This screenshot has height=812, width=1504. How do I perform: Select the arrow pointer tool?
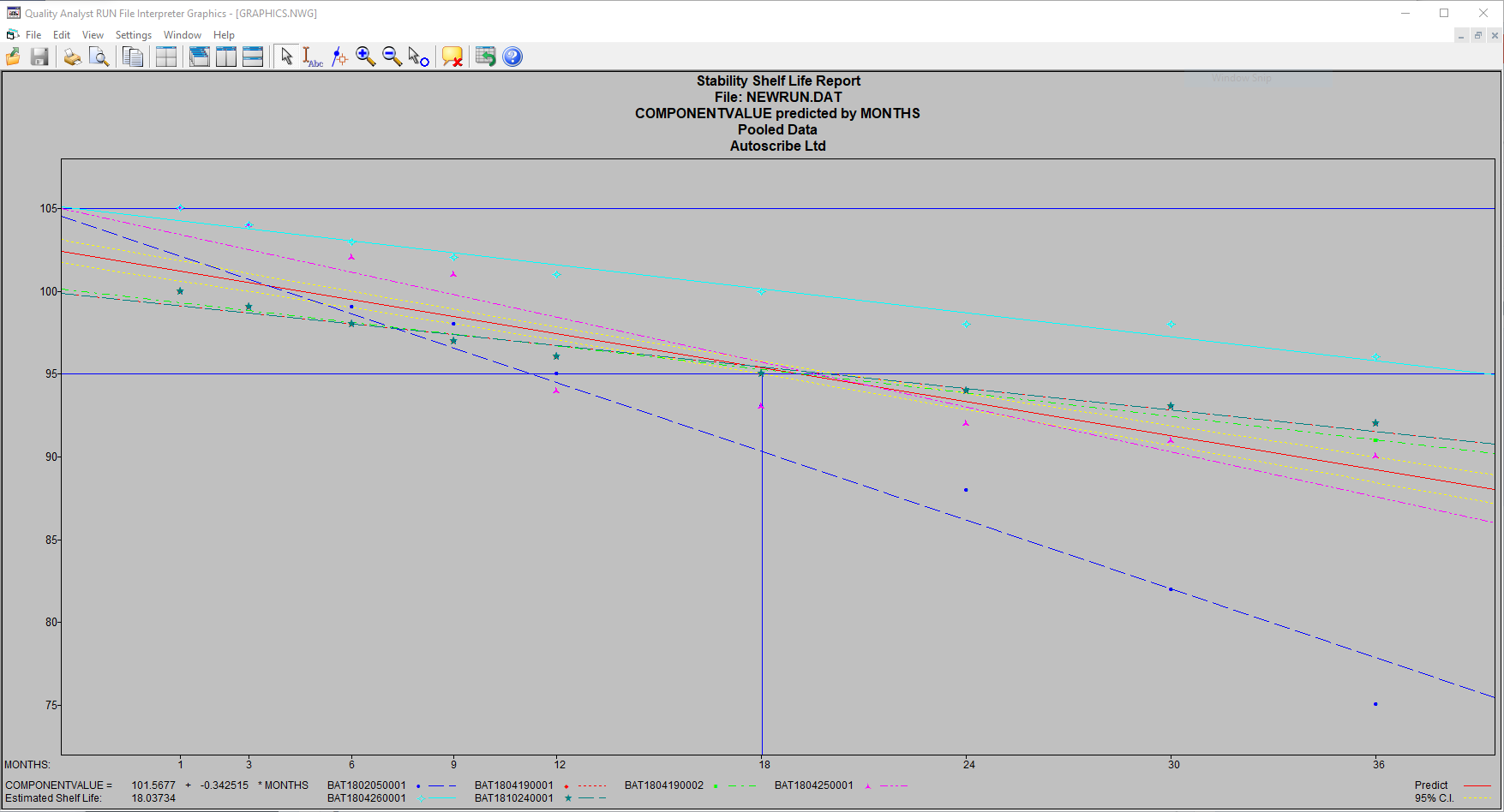coord(288,57)
